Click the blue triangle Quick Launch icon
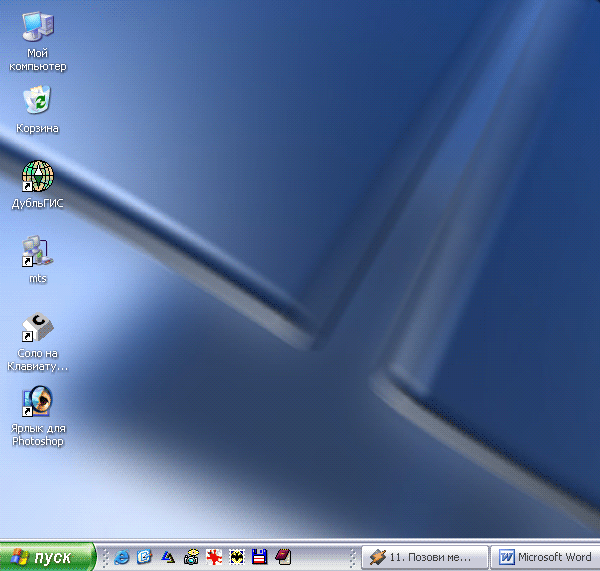600x571 pixels. [x=168, y=557]
